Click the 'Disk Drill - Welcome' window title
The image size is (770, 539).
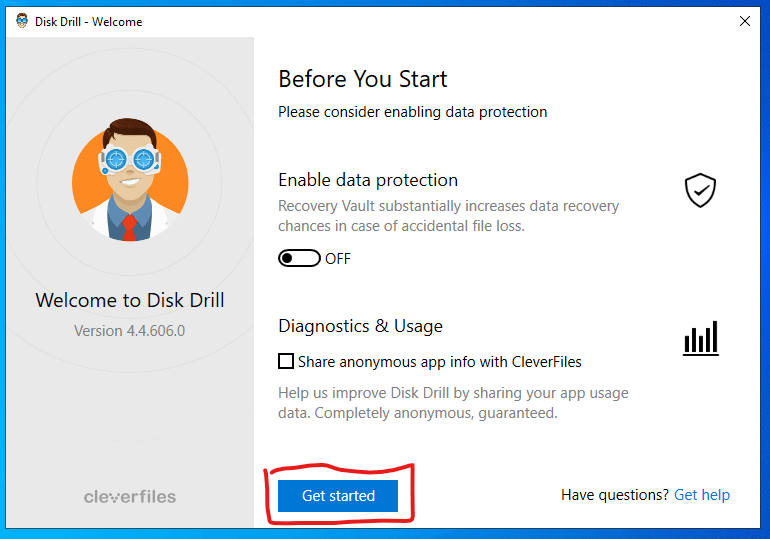coord(88,22)
